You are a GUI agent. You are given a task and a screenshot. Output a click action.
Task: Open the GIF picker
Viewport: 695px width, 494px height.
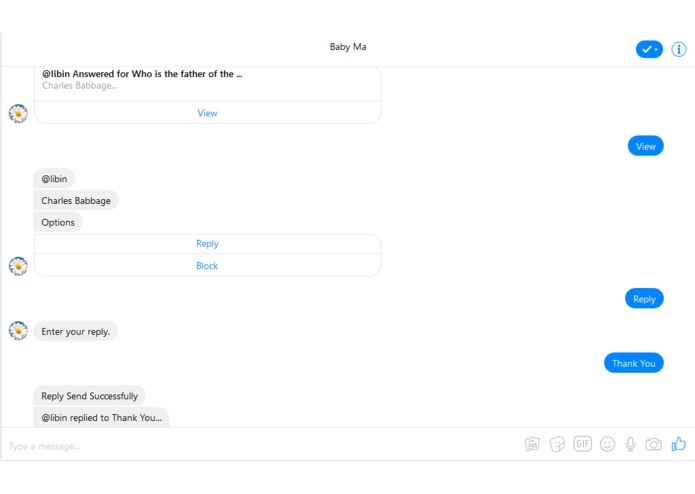582,443
